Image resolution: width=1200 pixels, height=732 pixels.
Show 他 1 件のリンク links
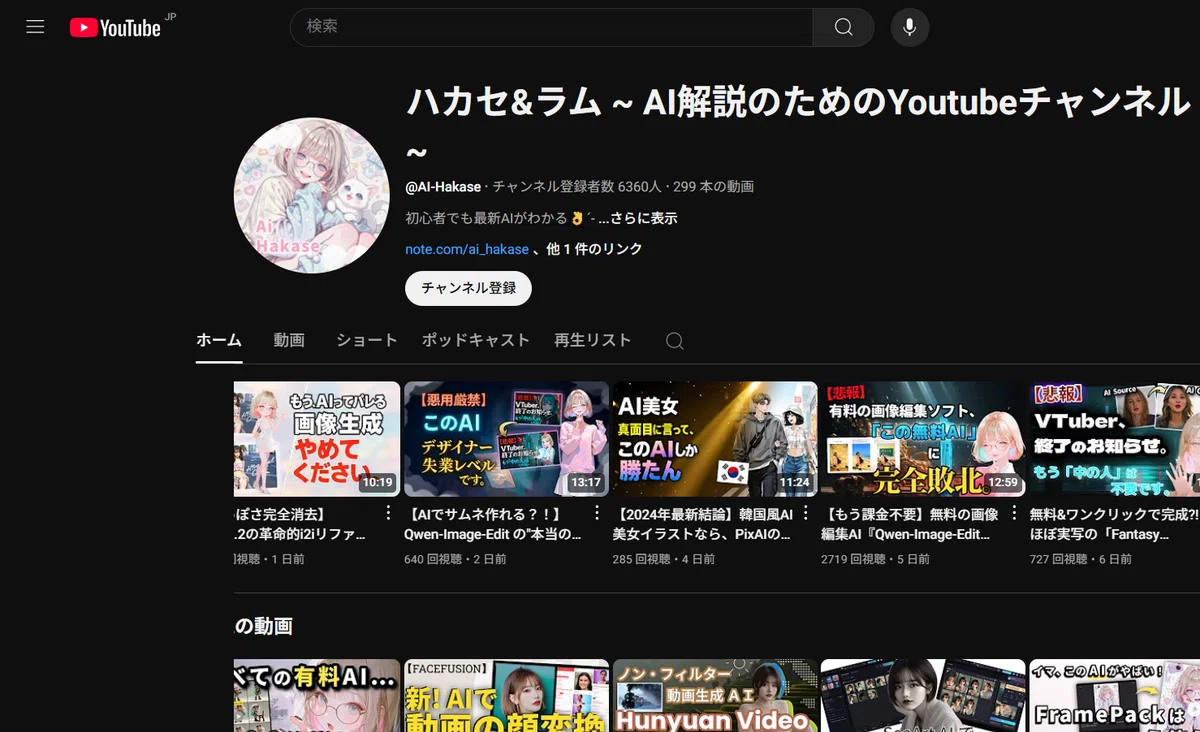pyautogui.click(x=594, y=249)
